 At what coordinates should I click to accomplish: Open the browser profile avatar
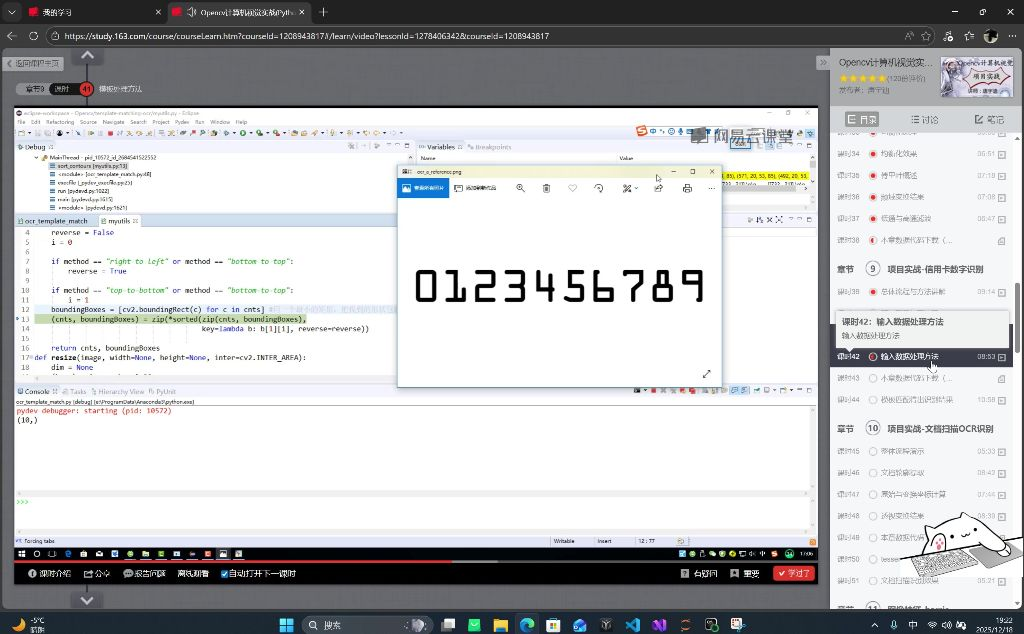(x=991, y=36)
